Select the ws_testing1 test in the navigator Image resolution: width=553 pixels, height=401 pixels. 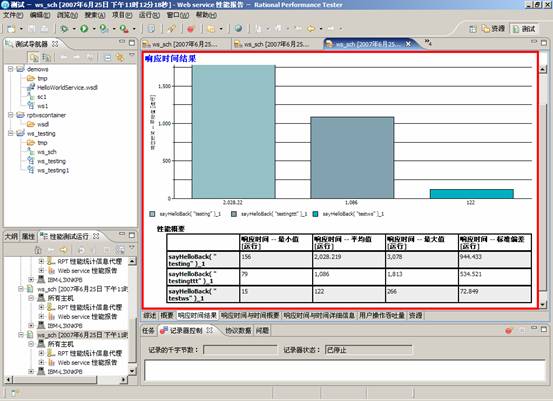coord(53,170)
